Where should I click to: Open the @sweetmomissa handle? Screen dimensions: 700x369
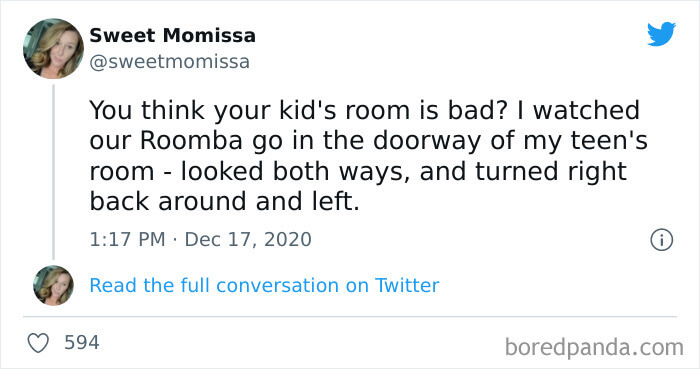170,62
